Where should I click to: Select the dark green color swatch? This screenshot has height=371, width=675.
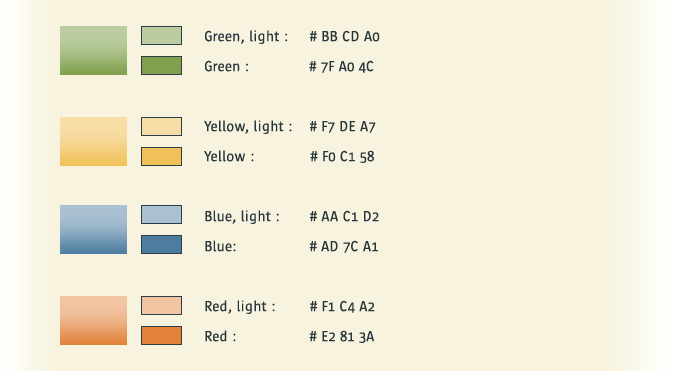pos(161,65)
